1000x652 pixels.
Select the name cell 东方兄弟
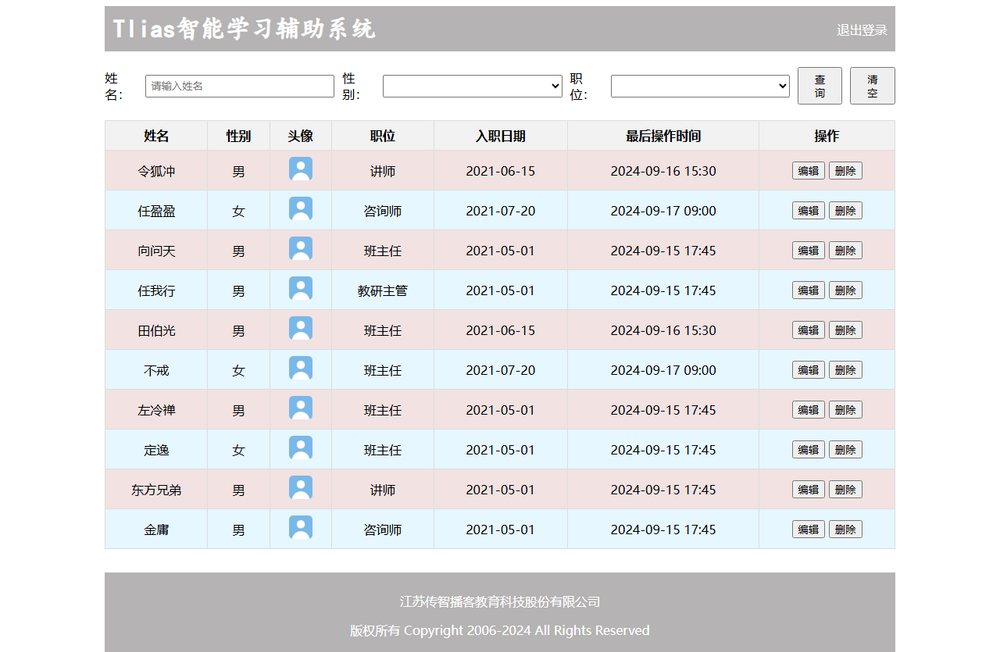click(156, 490)
